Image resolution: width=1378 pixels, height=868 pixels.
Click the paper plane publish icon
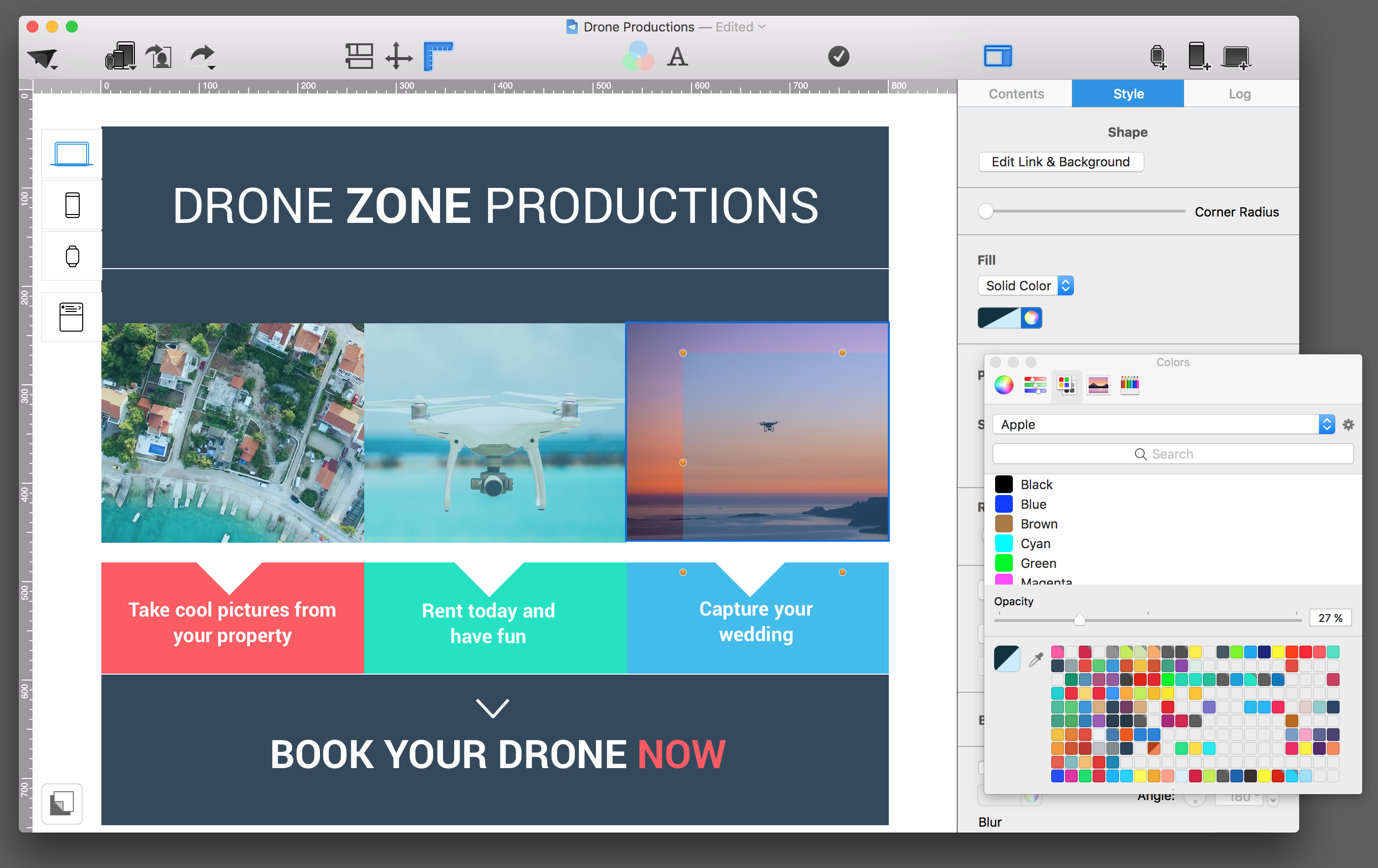coord(43,58)
